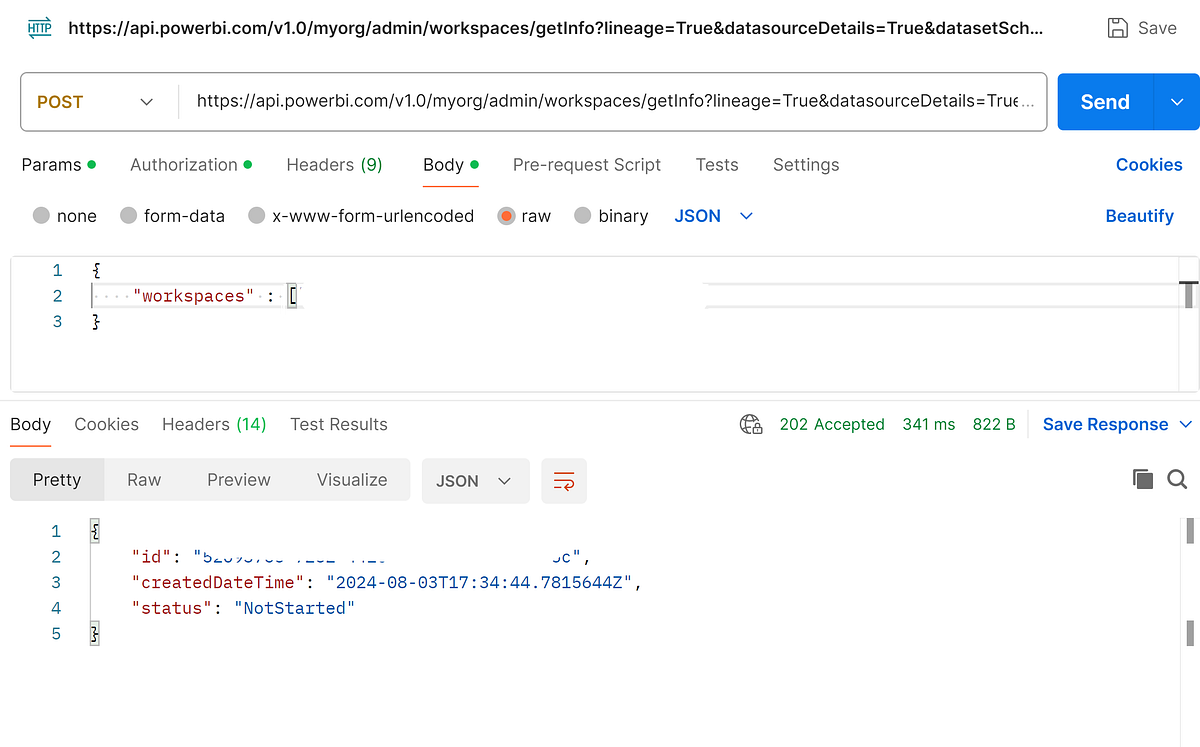This screenshot has height=747, width=1200.
Task: Click the globe network information icon
Action: 751,424
